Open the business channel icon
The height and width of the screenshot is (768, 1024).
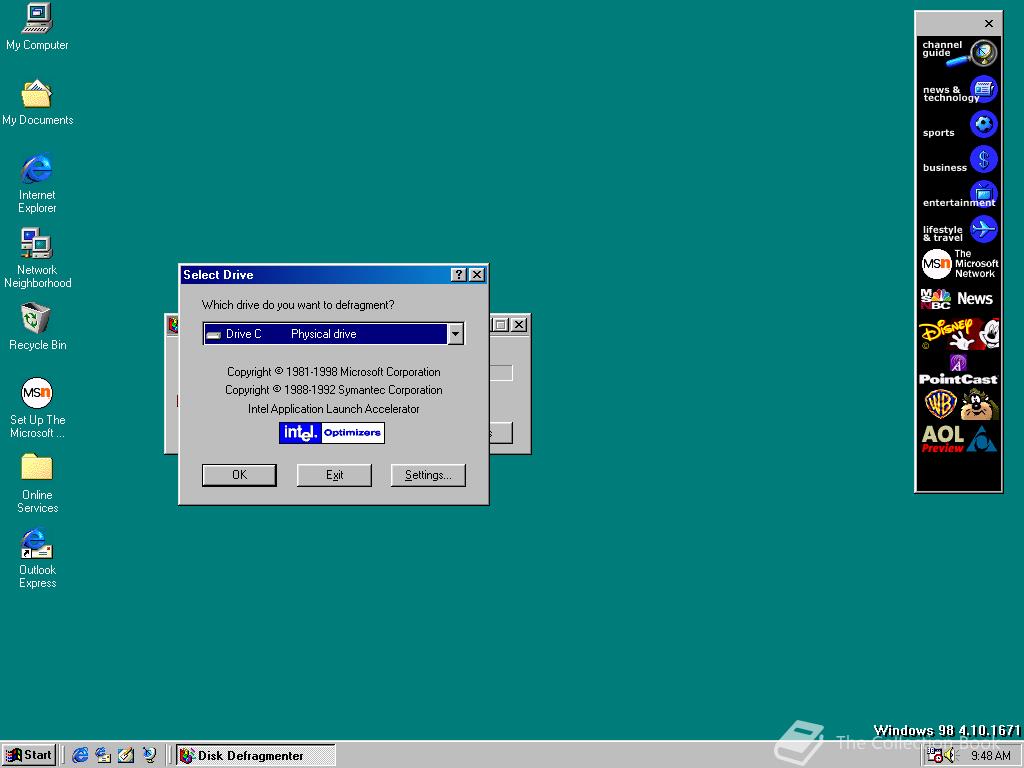[957, 159]
